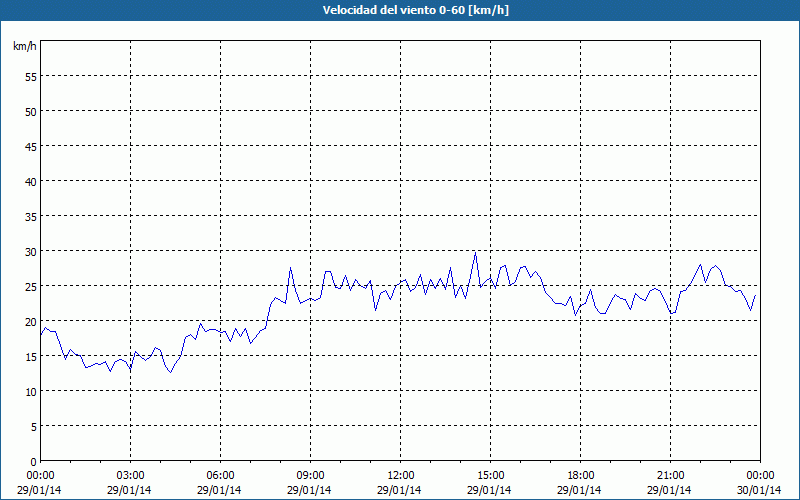The height and width of the screenshot is (500, 800).
Task: Click the "20" speed axis tick label
Action: pos(31,321)
